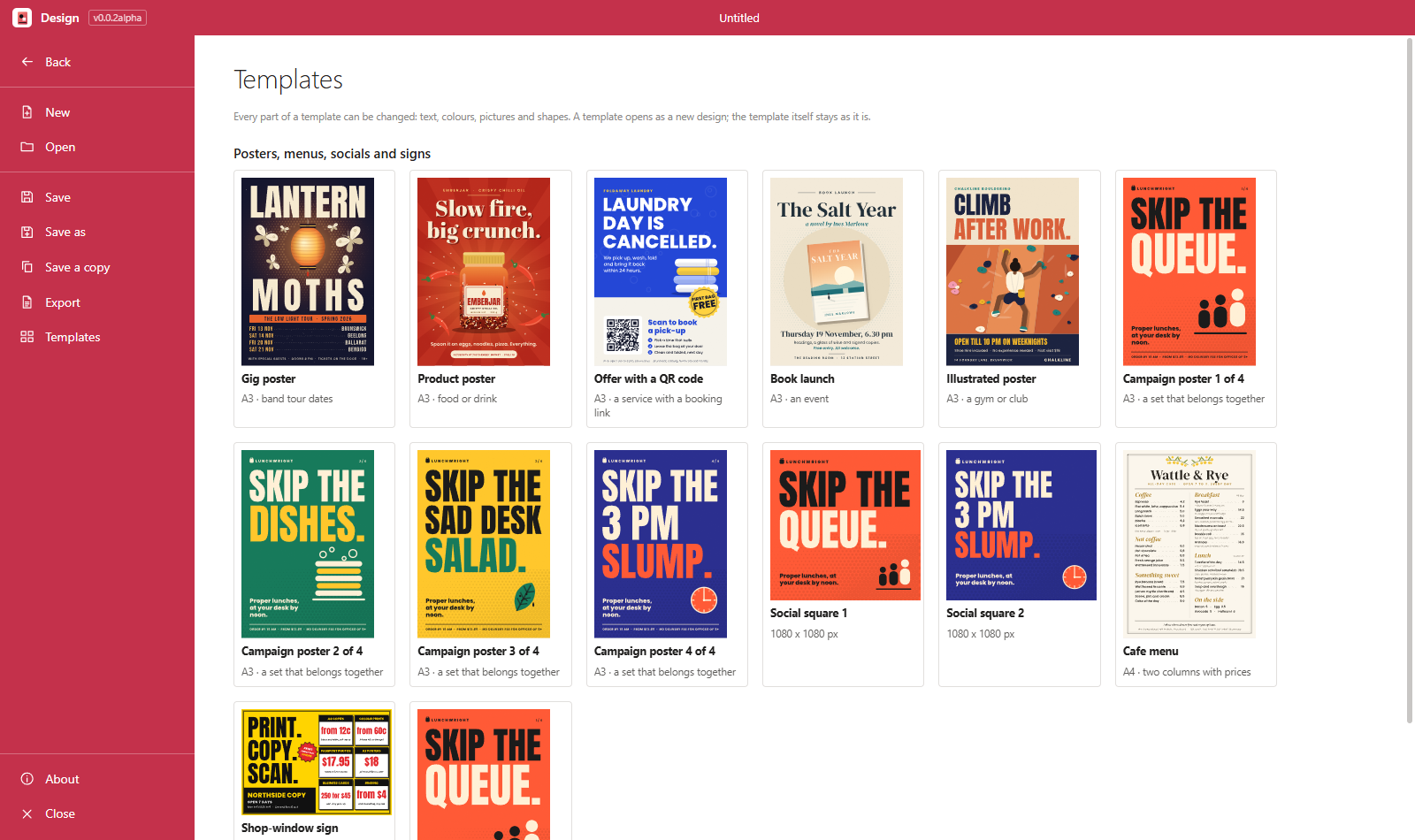This screenshot has height=840, width=1415.
Task: Select the New menu entry label
Action: [57, 112]
